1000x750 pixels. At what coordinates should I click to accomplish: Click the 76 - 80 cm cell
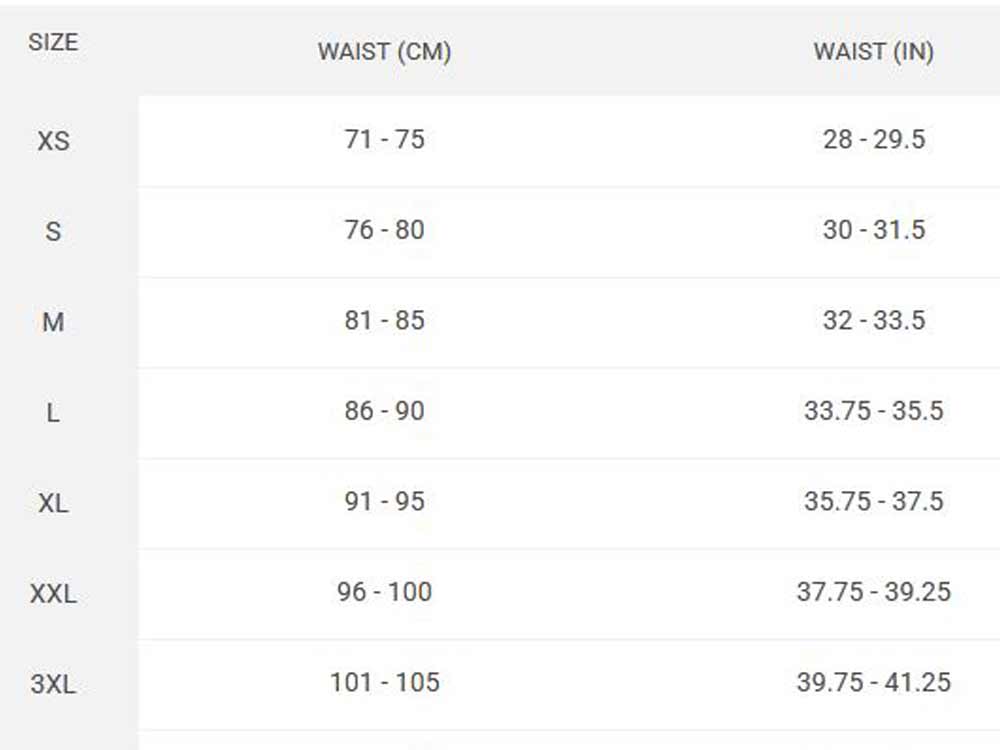[x=384, y=230]
